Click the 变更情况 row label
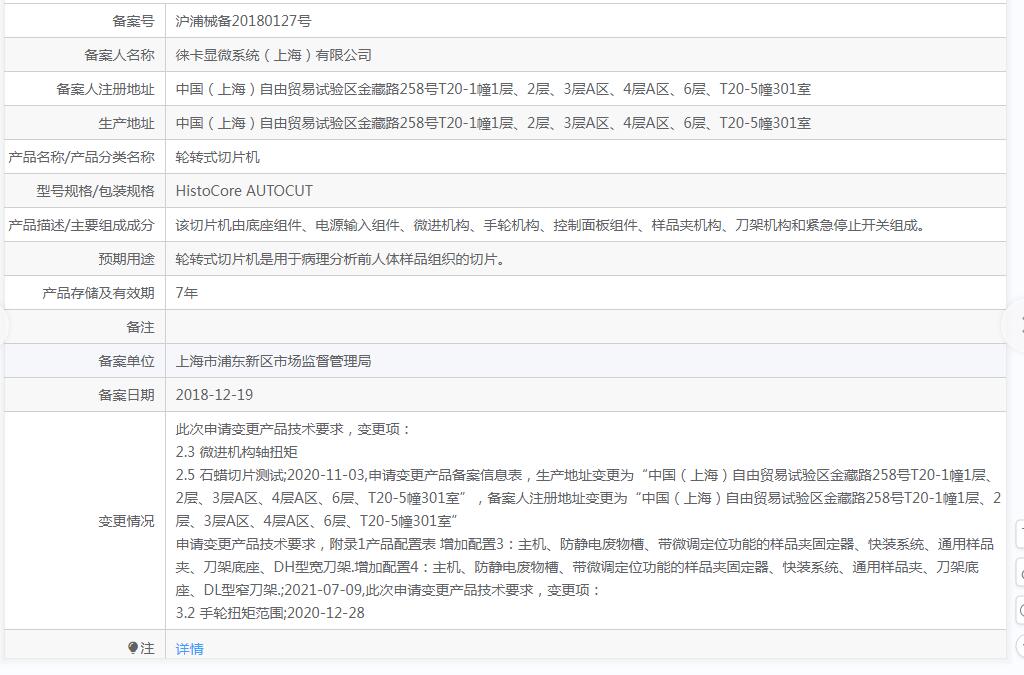Screen dimensions: 1024x675 [x=127, y=521]
